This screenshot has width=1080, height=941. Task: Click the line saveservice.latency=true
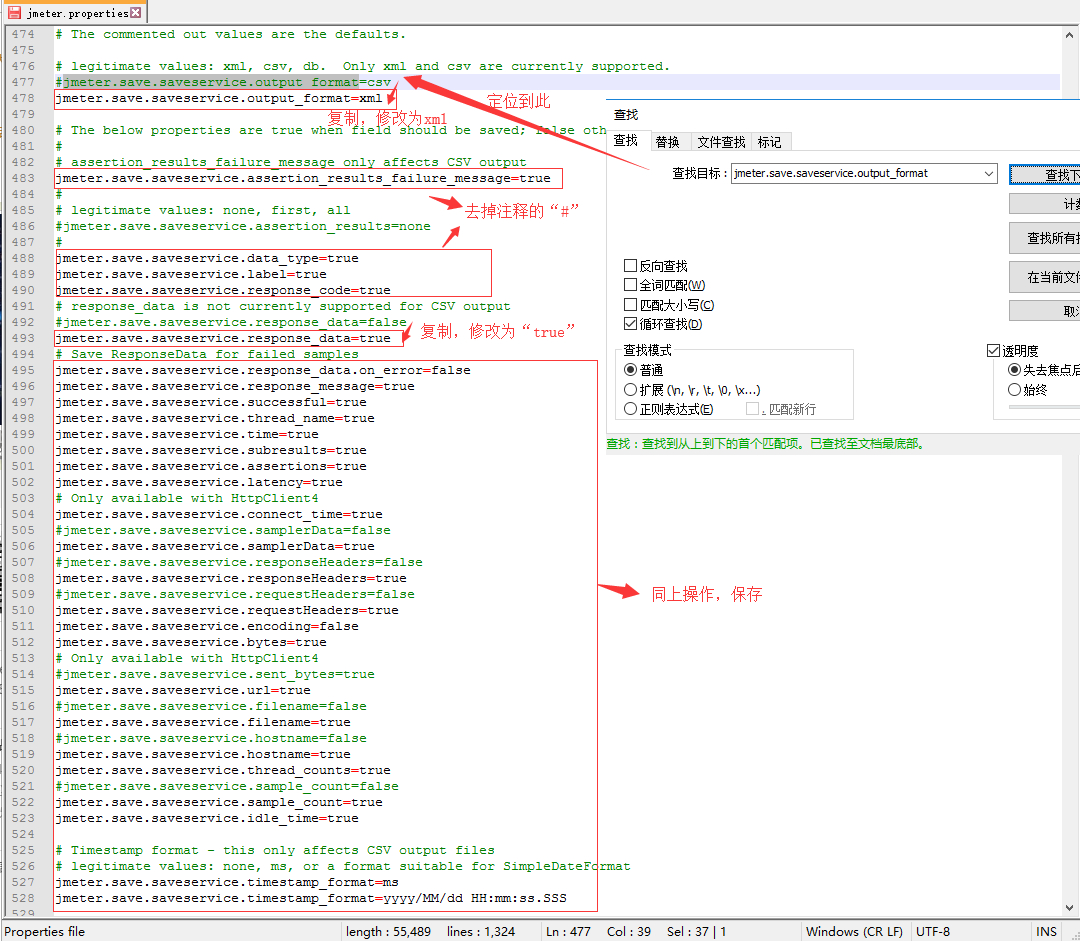[x=199, y=482]
